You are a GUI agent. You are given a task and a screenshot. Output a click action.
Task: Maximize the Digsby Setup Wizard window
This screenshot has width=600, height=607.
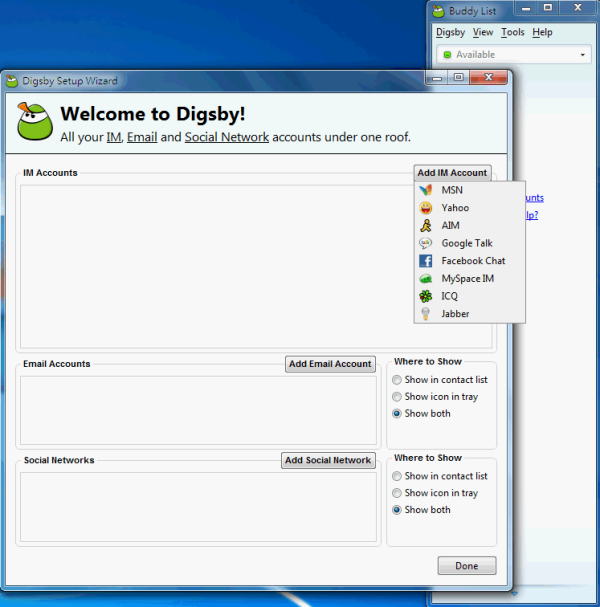[459, 77]
